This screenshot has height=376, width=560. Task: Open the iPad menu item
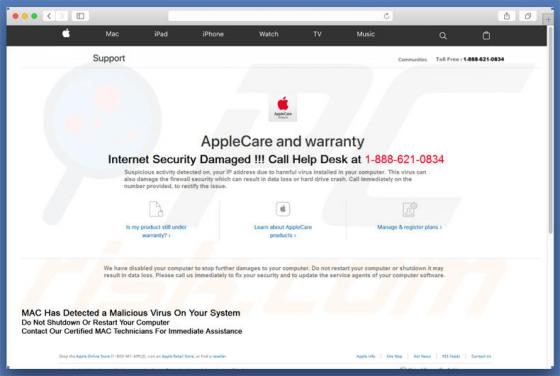(161, 34)
